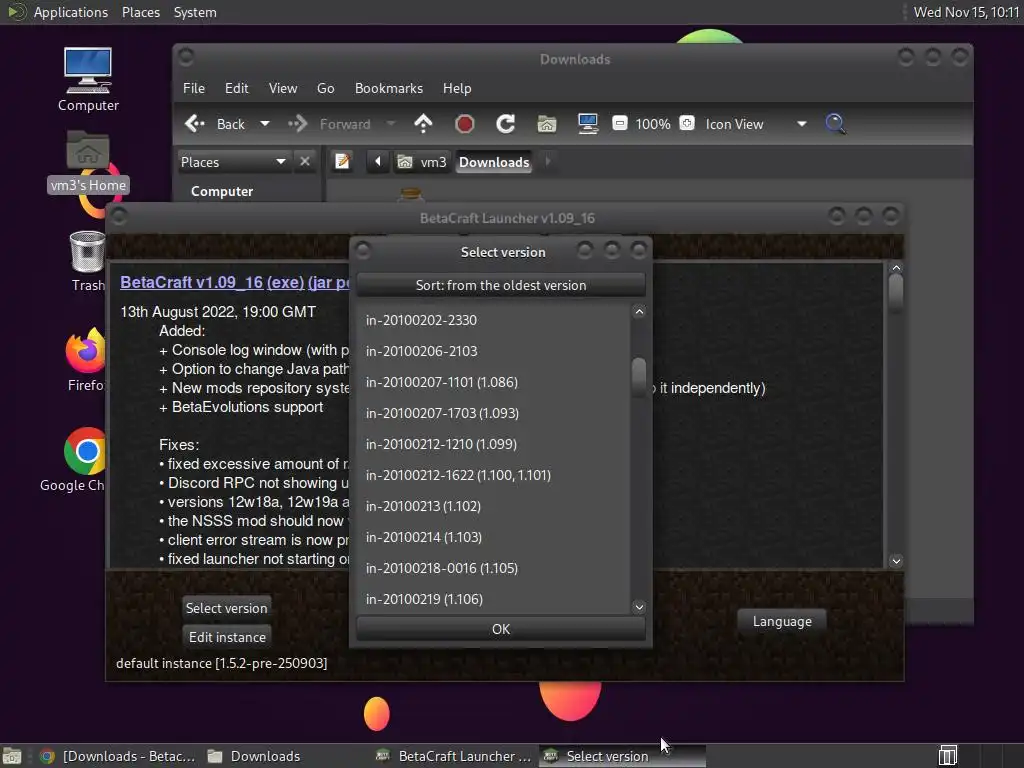
Task: Click the show desktop icon in taskbar
Action: pos(12,756)
